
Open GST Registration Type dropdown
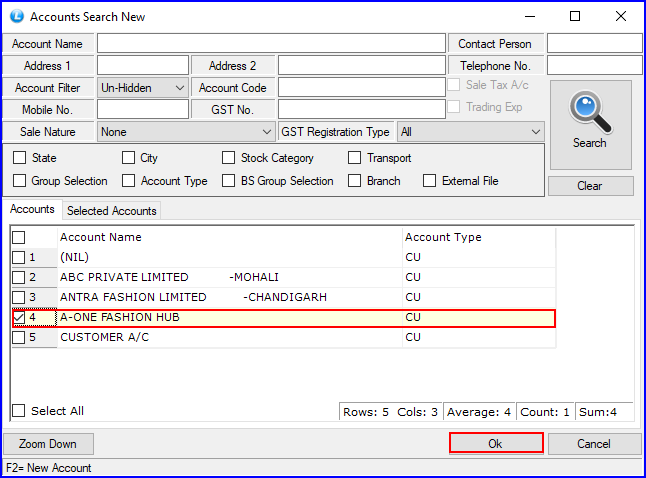click(470, 132)
